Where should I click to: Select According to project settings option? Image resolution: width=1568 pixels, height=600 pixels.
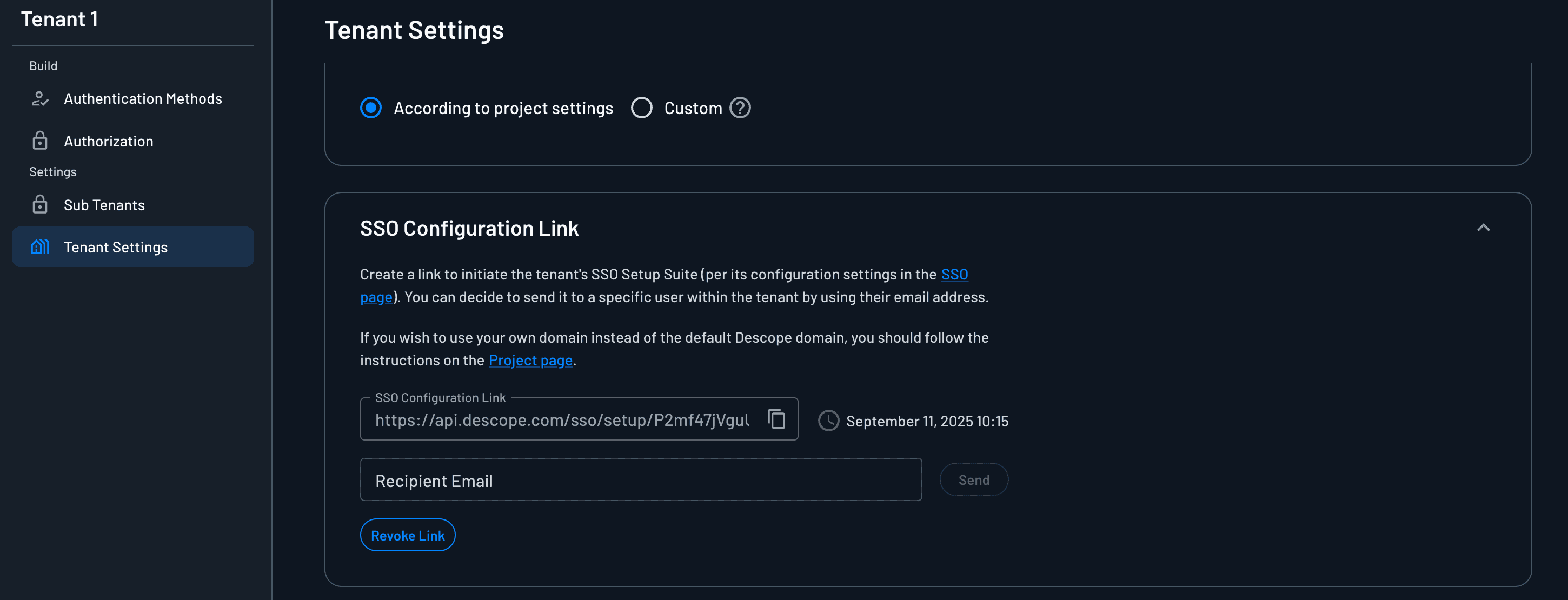click(371, 108)
